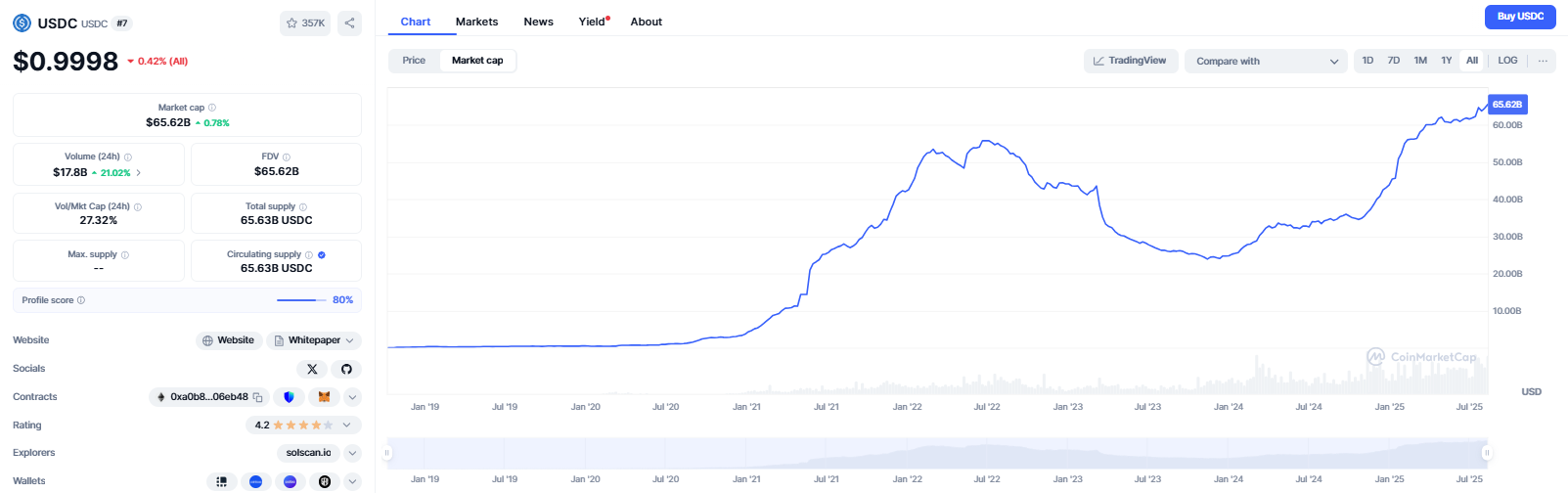Click the $65.62B market cap value
Screen dimensions: 1568x493
click(168, 122)
